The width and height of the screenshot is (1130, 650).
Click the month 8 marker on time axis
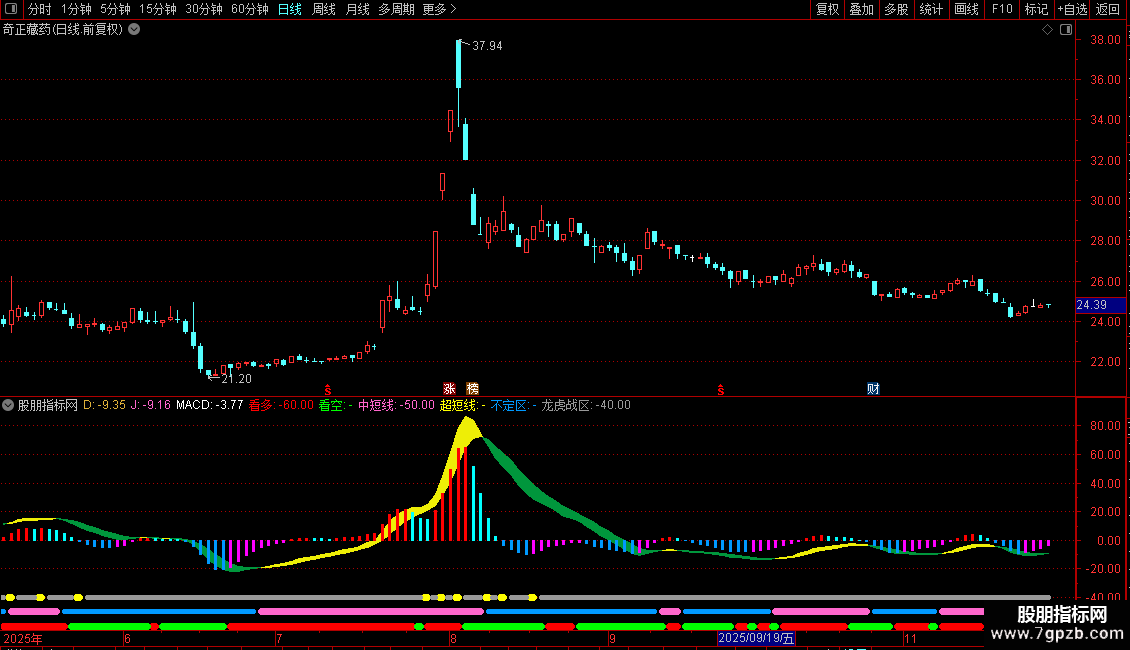click(x=453, y=638)
